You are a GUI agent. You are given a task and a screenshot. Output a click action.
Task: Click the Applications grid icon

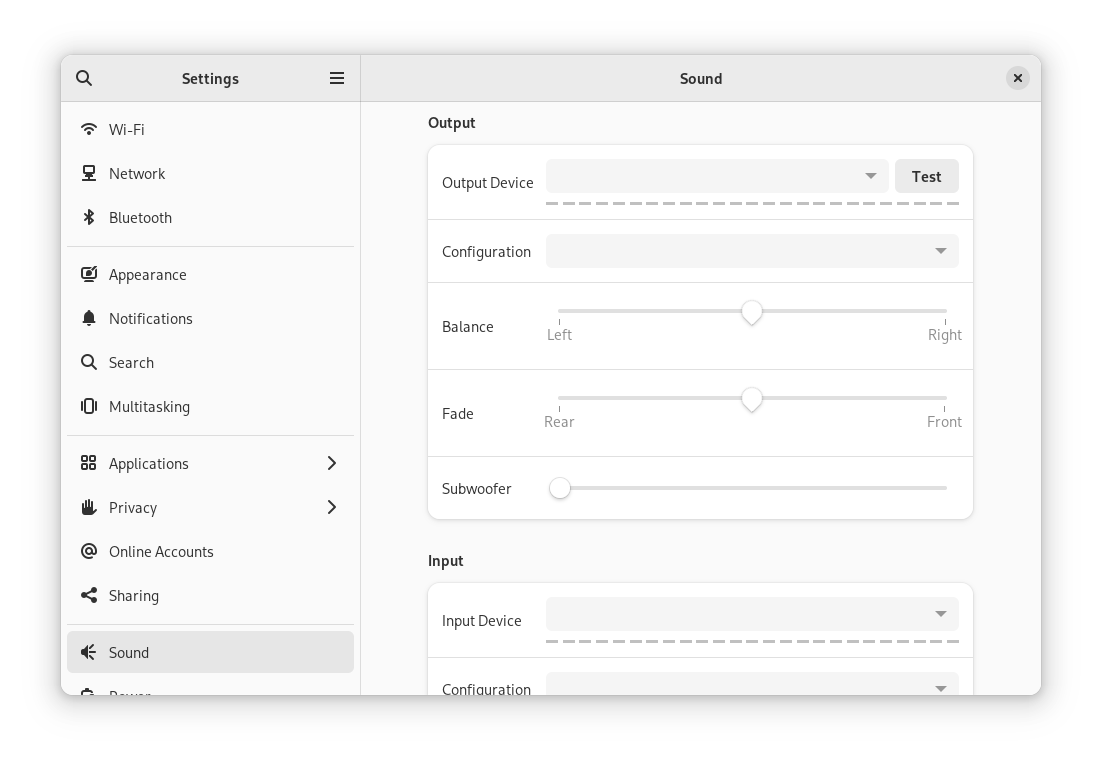(89, 463)
